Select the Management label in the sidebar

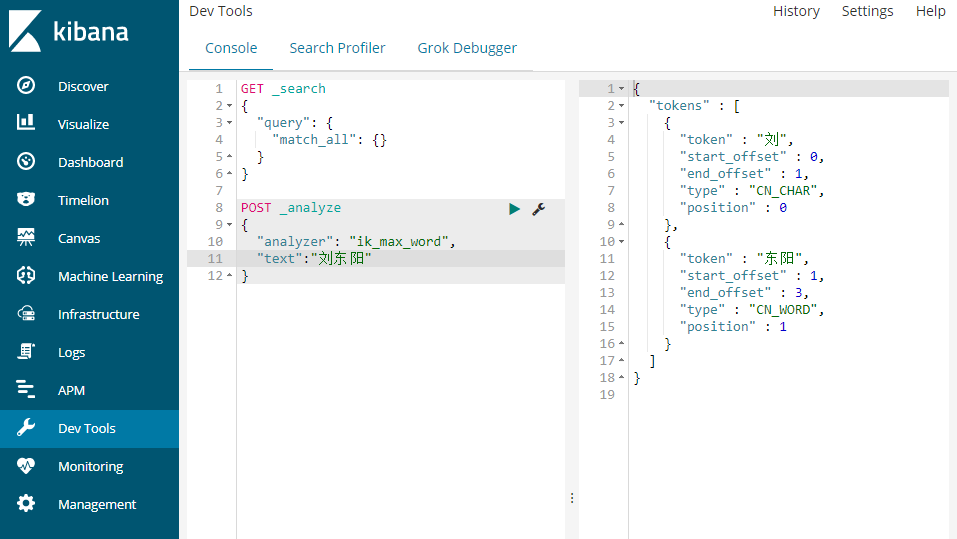[97, 504]
